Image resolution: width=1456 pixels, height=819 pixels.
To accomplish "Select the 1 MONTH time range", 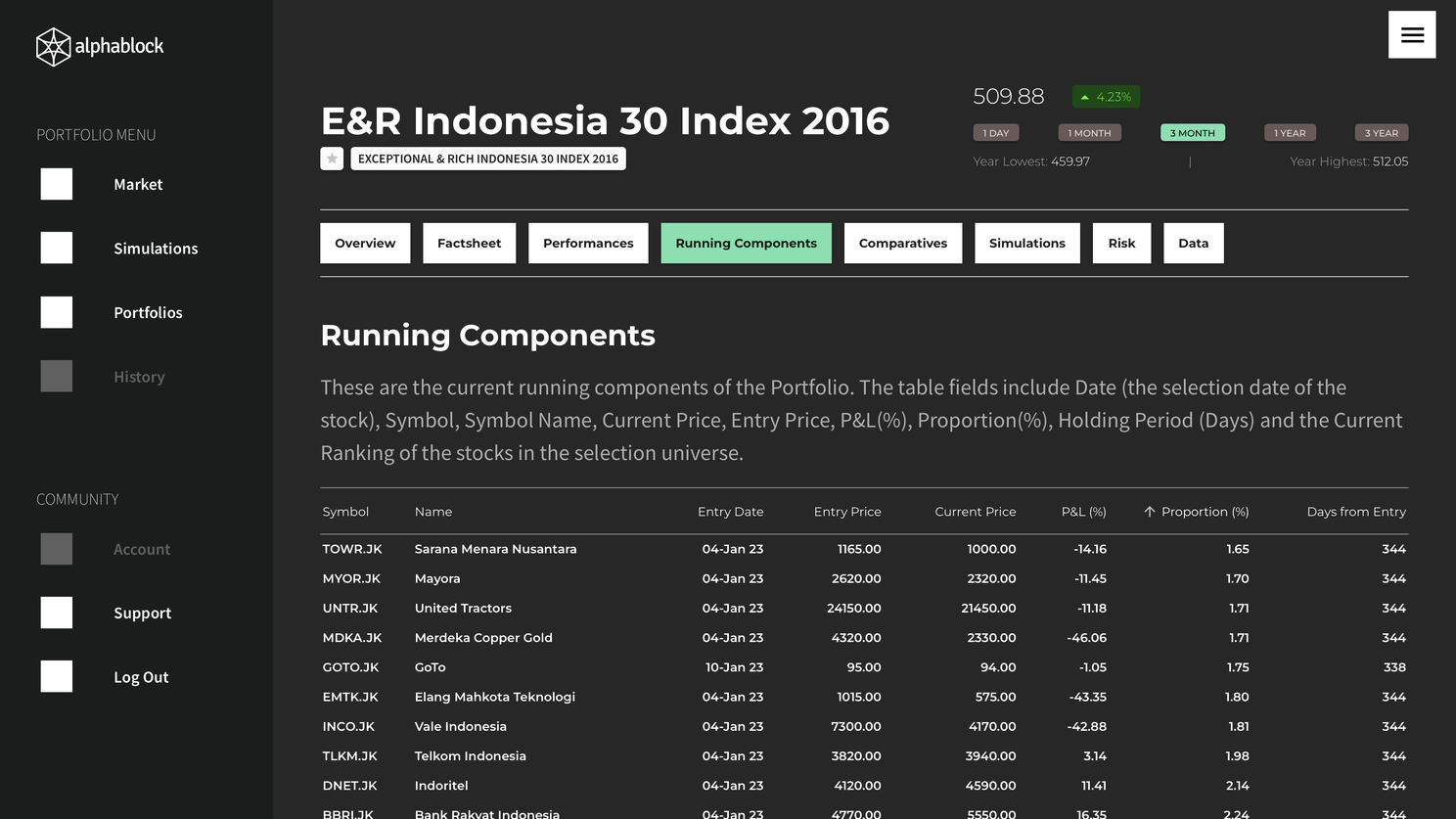I will [1089, 133].
